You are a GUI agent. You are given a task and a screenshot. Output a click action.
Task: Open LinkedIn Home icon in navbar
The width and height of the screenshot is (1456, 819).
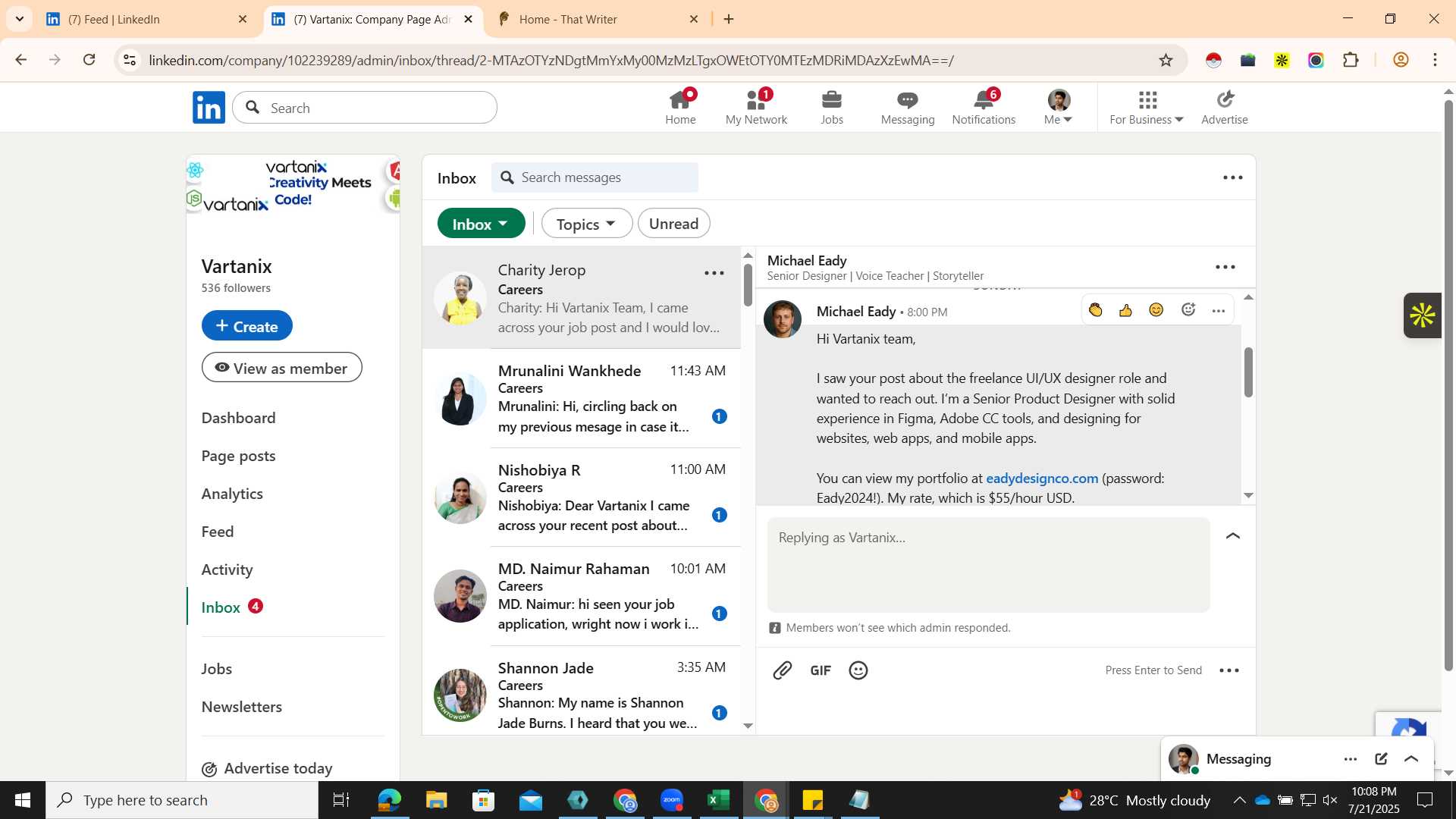coord(680,108)
